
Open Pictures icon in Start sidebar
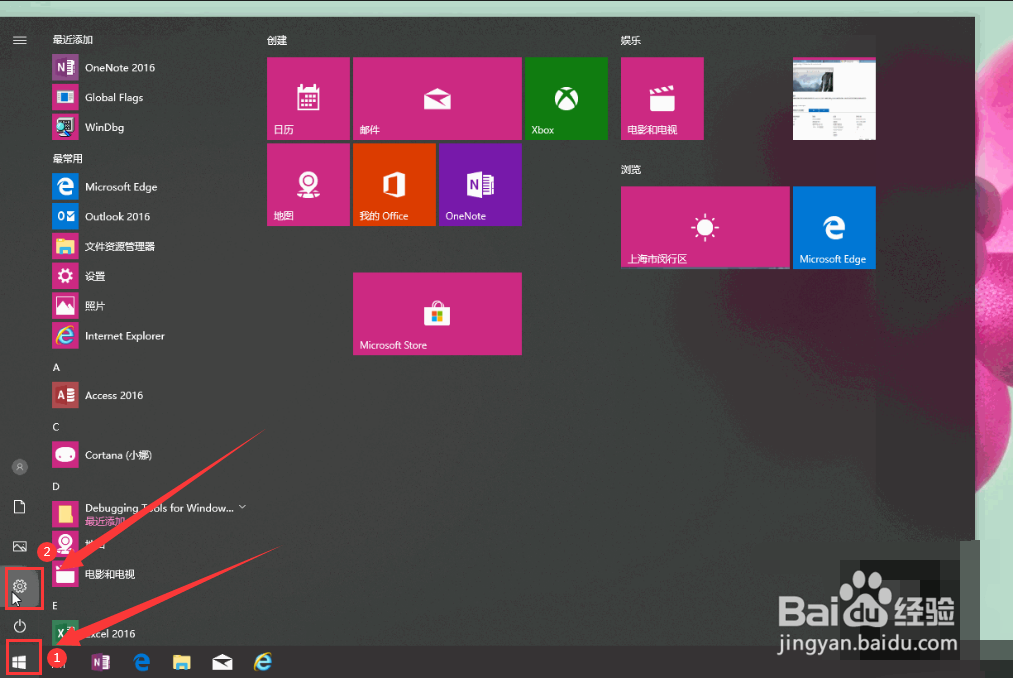(x=20, y=547)
